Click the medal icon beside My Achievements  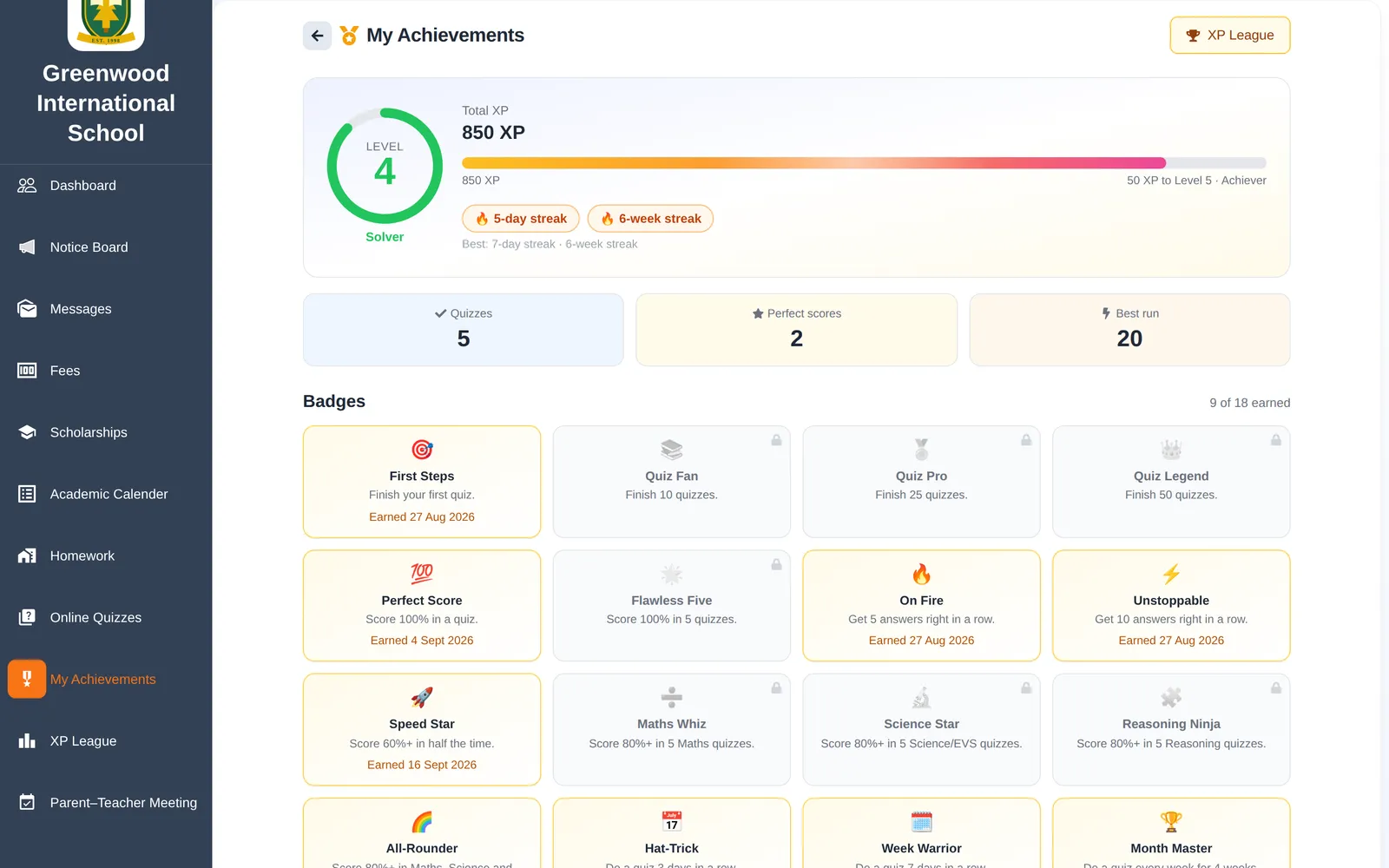pyautogui.click(x=349, y=36)
